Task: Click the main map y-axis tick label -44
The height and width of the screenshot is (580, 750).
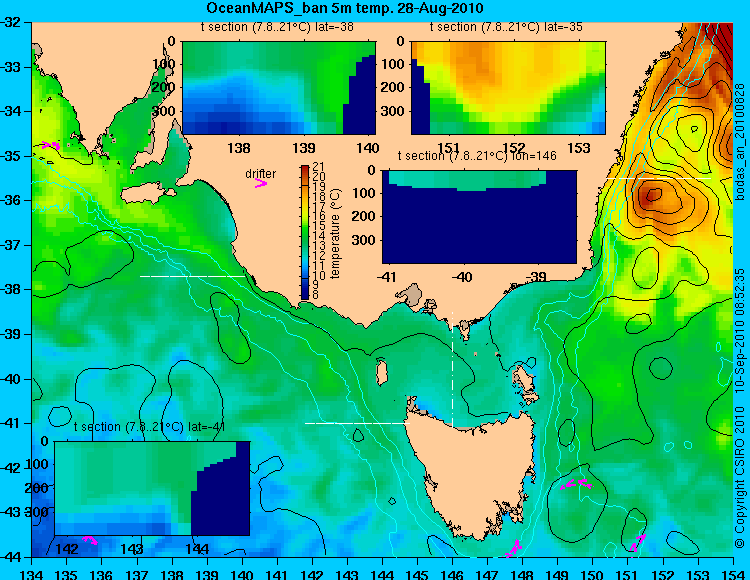Action: click(10, 557)
